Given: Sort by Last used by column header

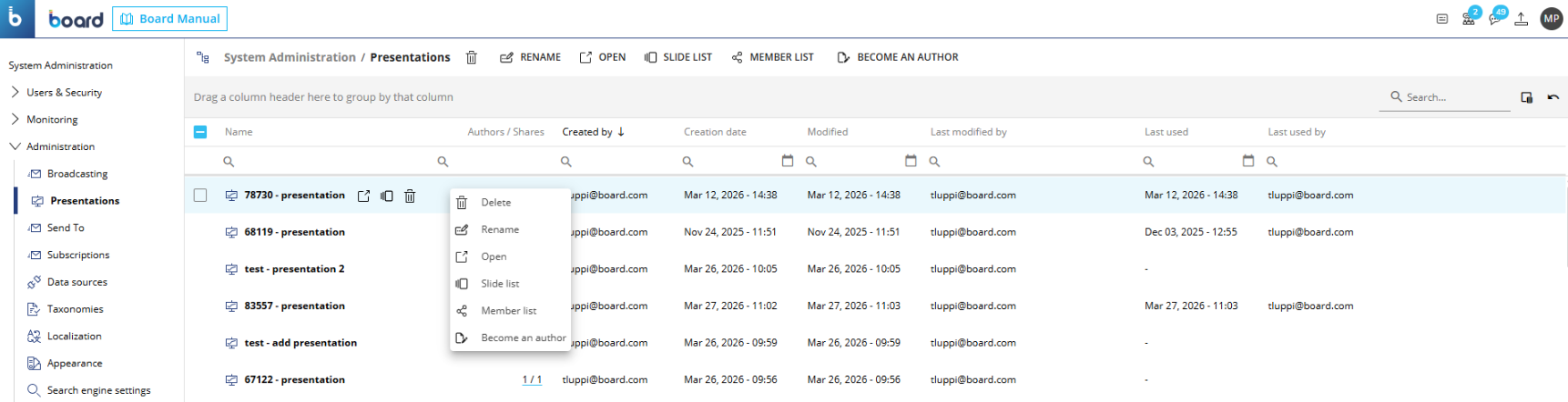Looking at the screenshot, I should (1297, 132).
